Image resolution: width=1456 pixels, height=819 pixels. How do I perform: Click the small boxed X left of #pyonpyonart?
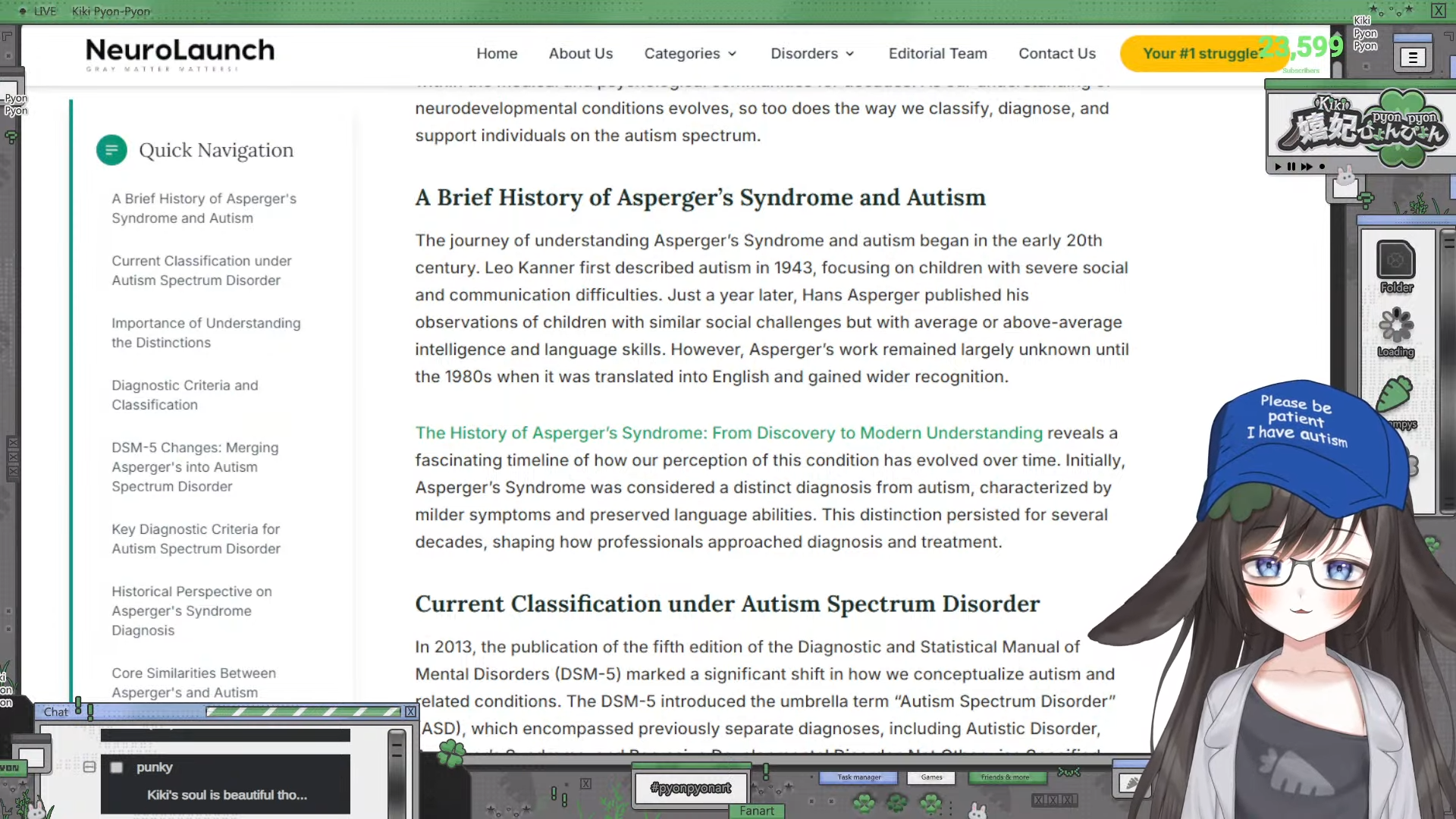[585, 783]
